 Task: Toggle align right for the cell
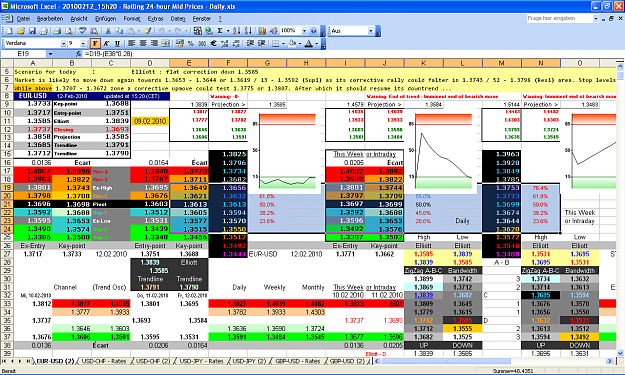click(154, 43)
